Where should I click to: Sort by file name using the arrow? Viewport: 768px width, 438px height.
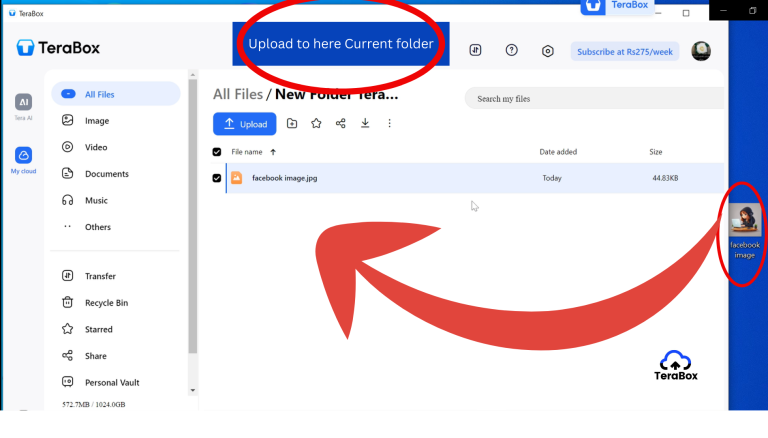point(273,152)
